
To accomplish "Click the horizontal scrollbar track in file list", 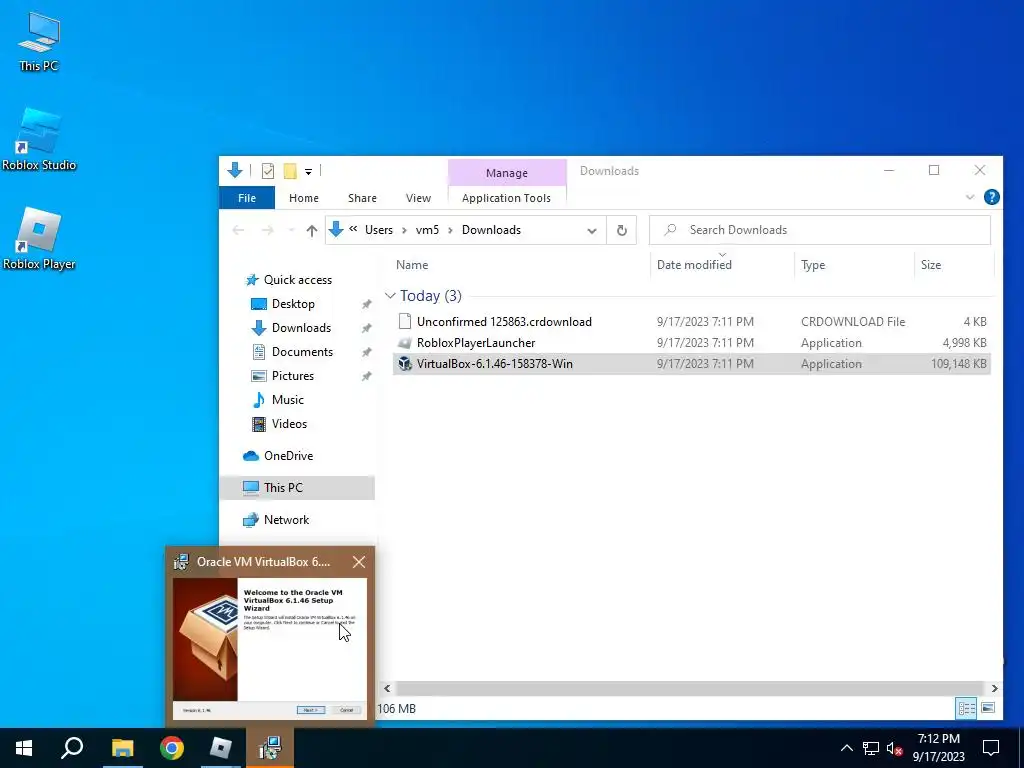I will point(690,688).
